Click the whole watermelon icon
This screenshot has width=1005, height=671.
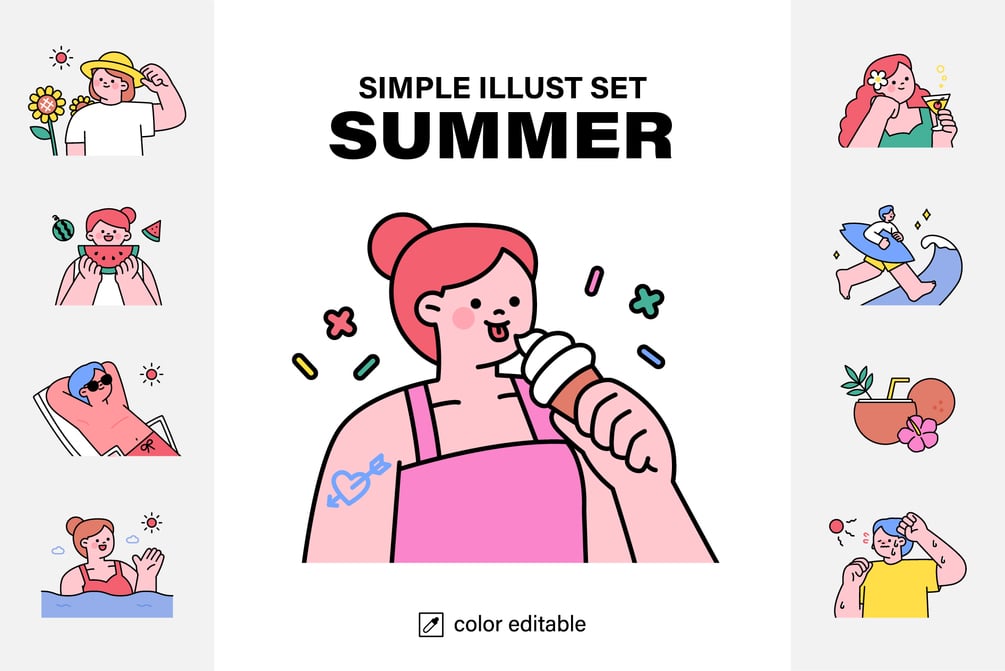point(63,228)
